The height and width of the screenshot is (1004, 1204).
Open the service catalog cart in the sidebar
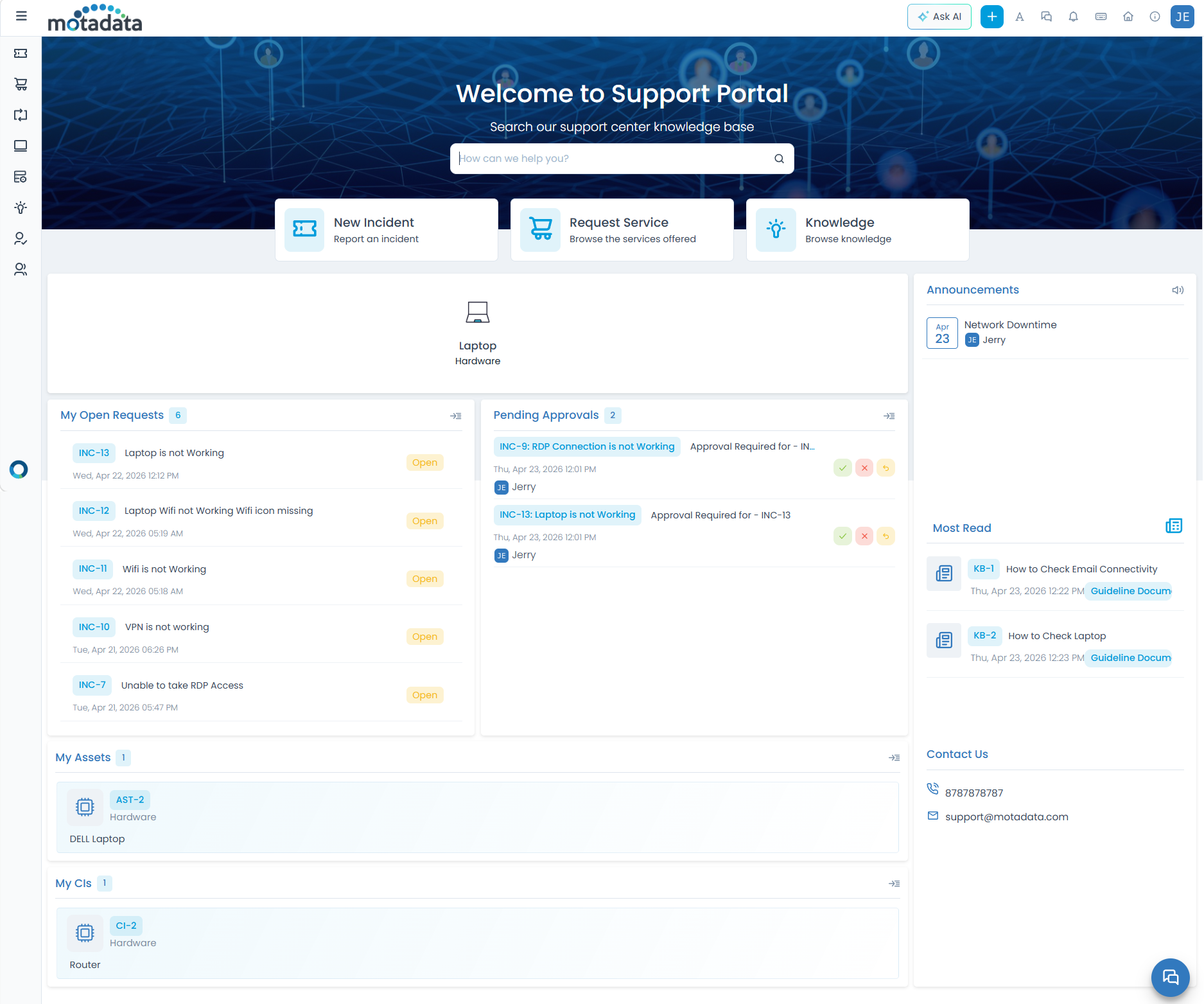(21, 84)
